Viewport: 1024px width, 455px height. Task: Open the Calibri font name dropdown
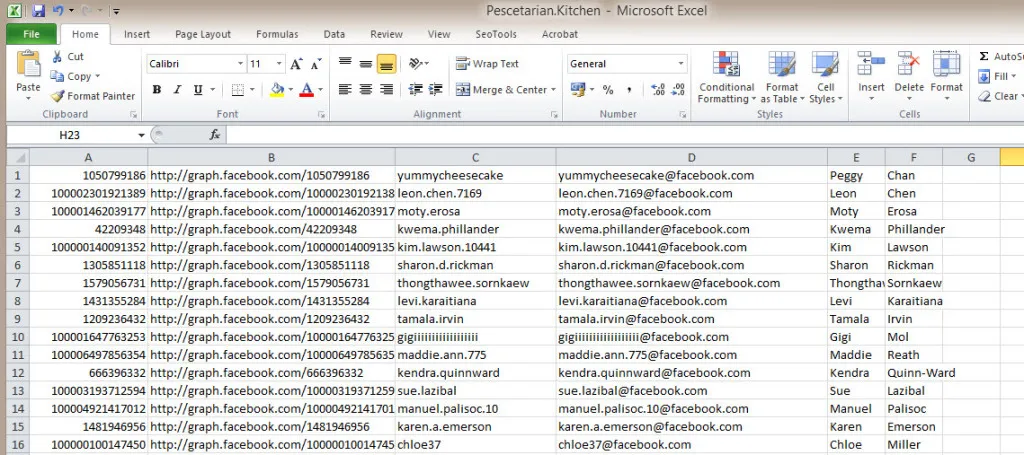240,64
